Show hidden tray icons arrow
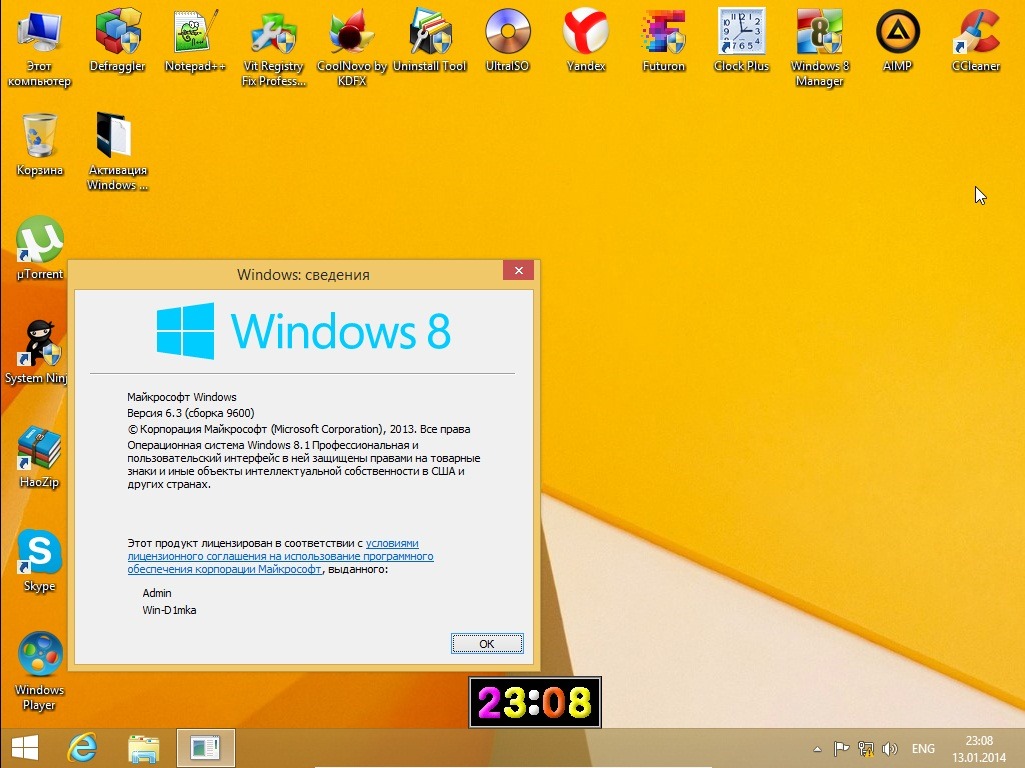1025x768 pixels. point(817,749)
